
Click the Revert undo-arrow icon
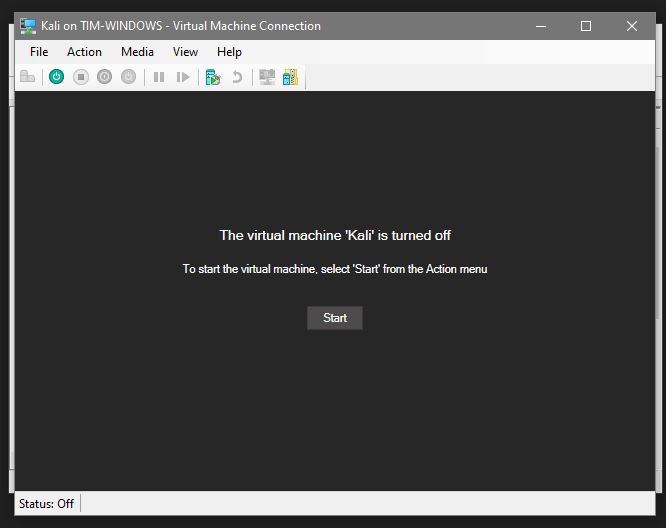point(237,77)
